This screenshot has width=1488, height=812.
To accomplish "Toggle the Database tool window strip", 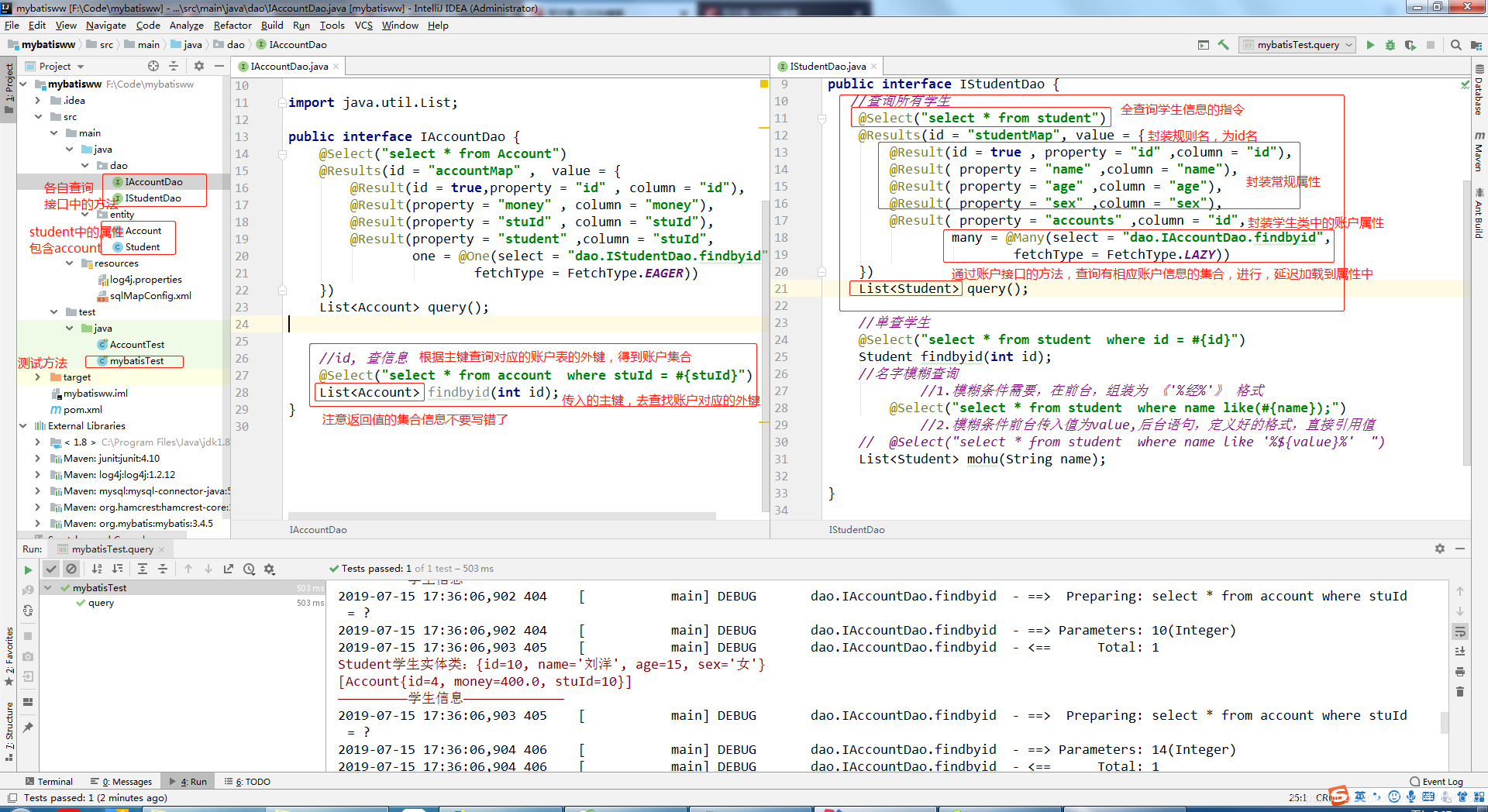I will (x=1479, y=90).
